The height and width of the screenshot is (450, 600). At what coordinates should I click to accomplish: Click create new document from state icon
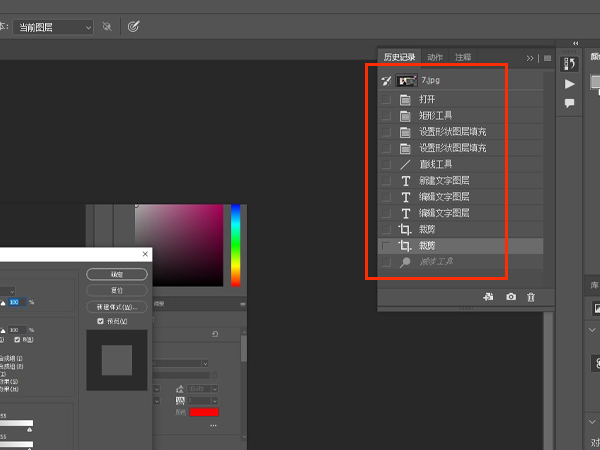click(488, 297)
